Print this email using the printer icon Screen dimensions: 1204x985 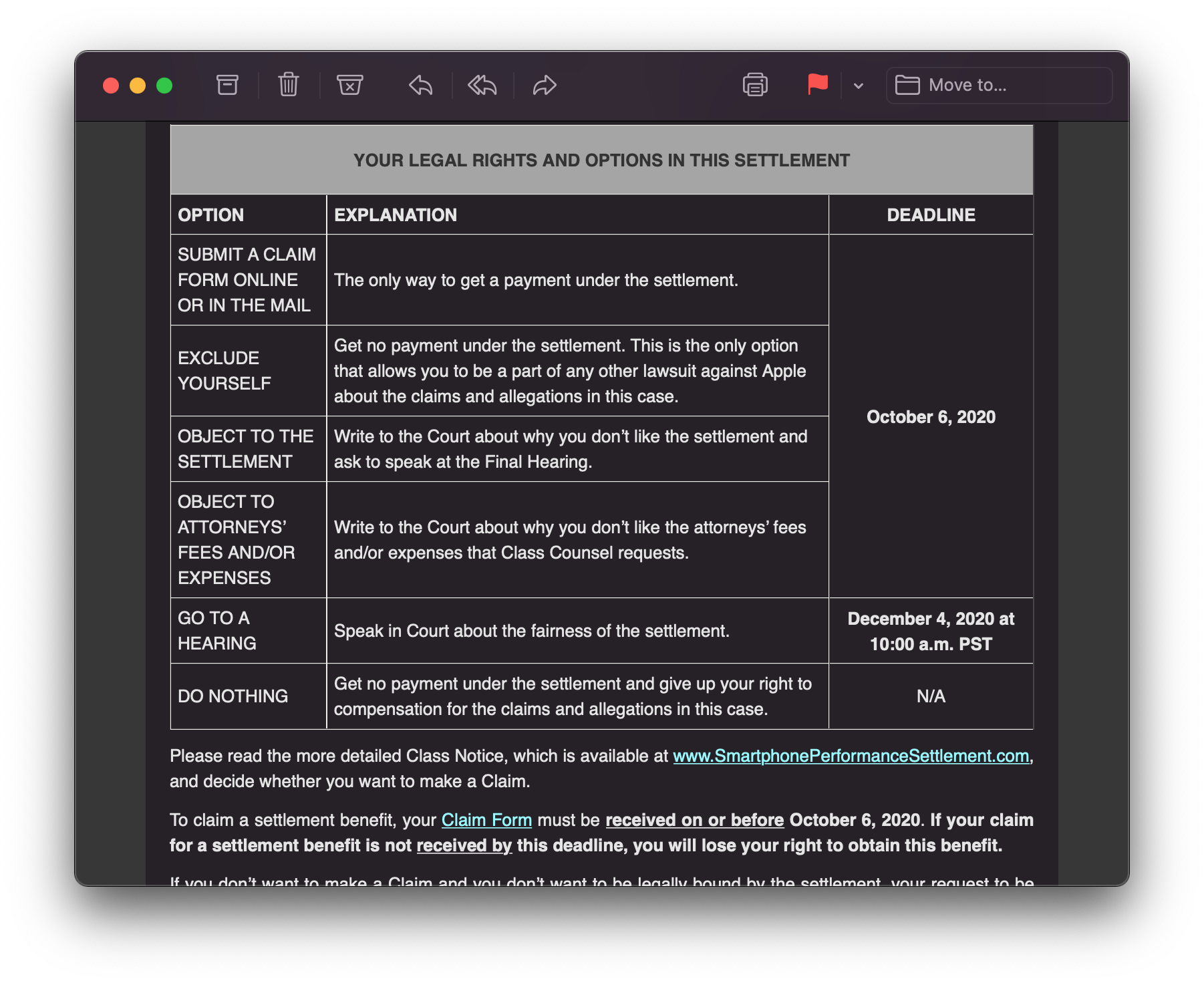point(755,85)
